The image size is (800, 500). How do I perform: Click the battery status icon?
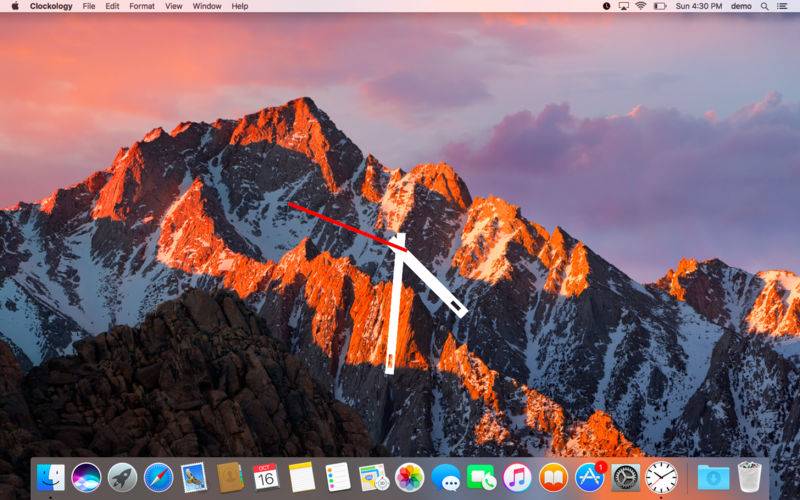coord(660,6)
